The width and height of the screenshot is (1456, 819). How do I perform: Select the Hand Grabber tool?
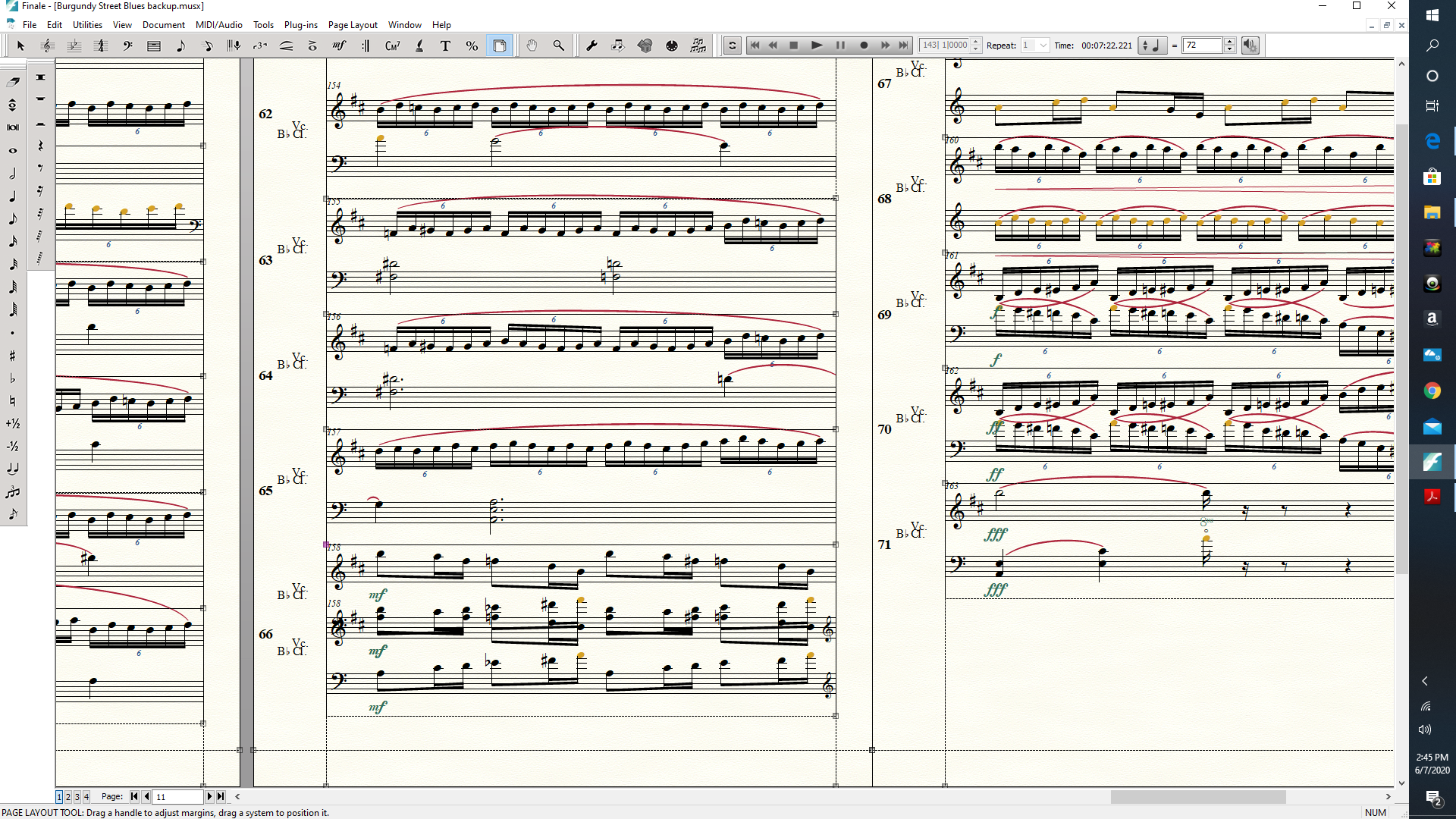532,46
